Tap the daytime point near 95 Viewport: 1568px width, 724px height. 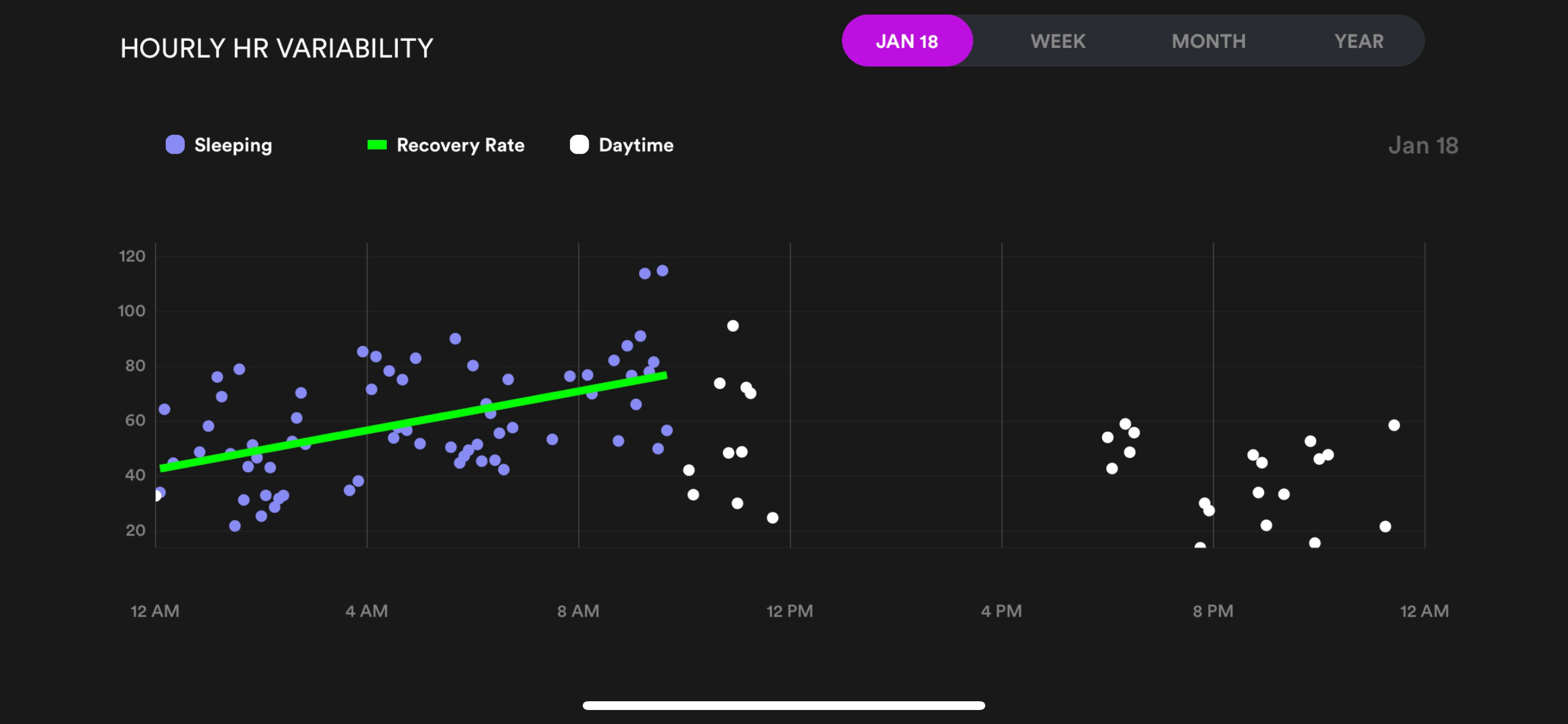pyautogui.click(x=733, y=326)
